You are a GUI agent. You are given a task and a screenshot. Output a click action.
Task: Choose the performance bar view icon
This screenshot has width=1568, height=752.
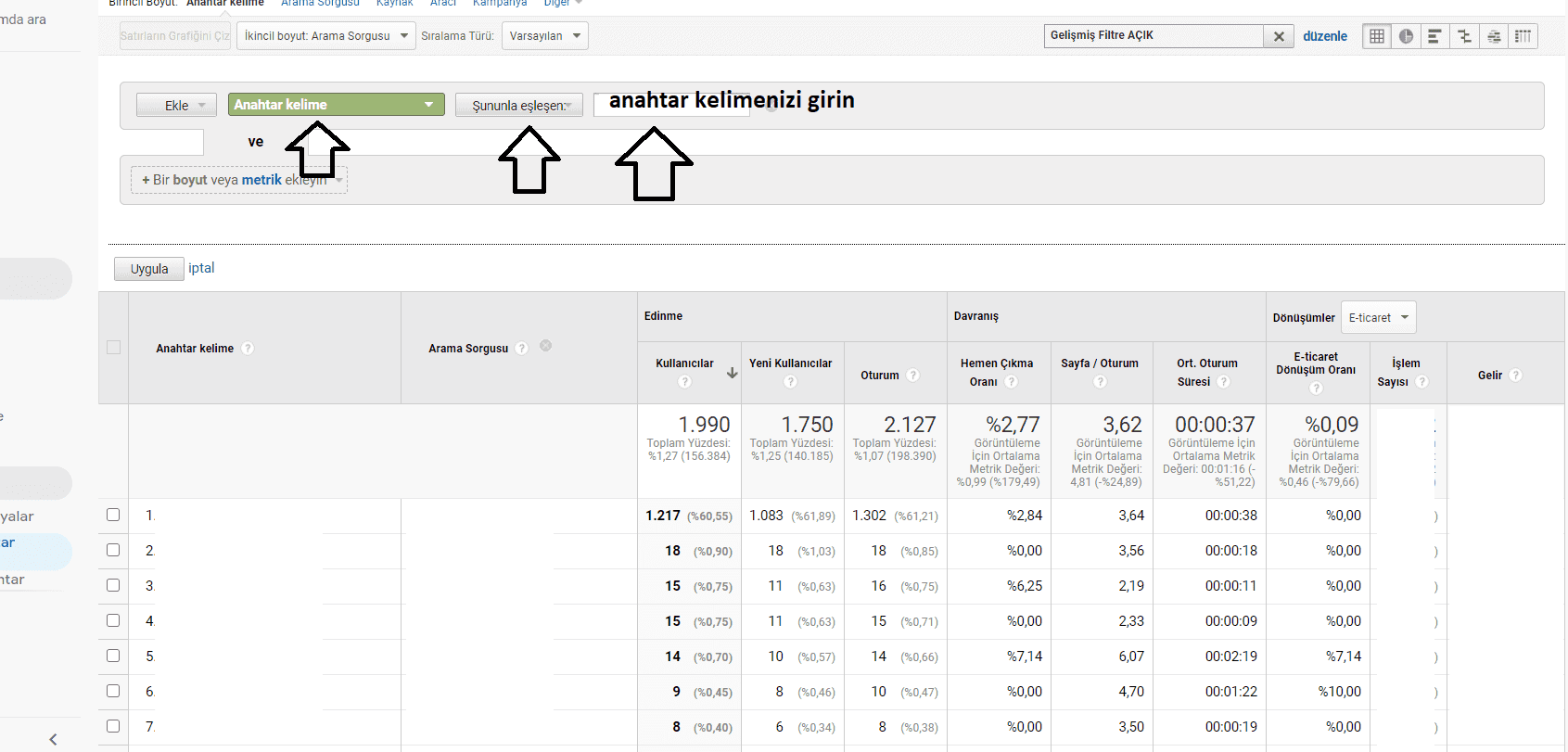pos(1434,36)
